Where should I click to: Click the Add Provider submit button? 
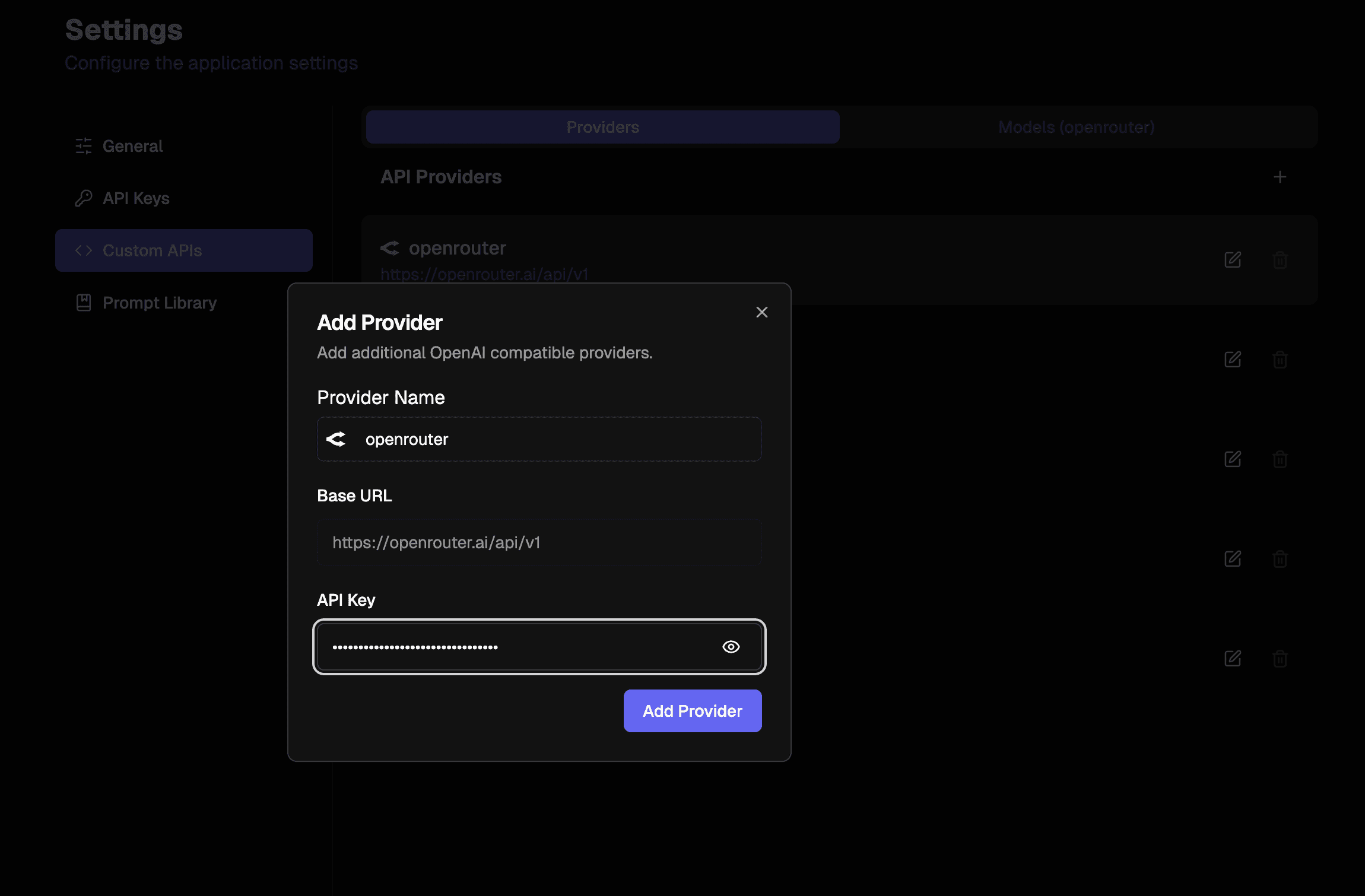coord(693,711)
